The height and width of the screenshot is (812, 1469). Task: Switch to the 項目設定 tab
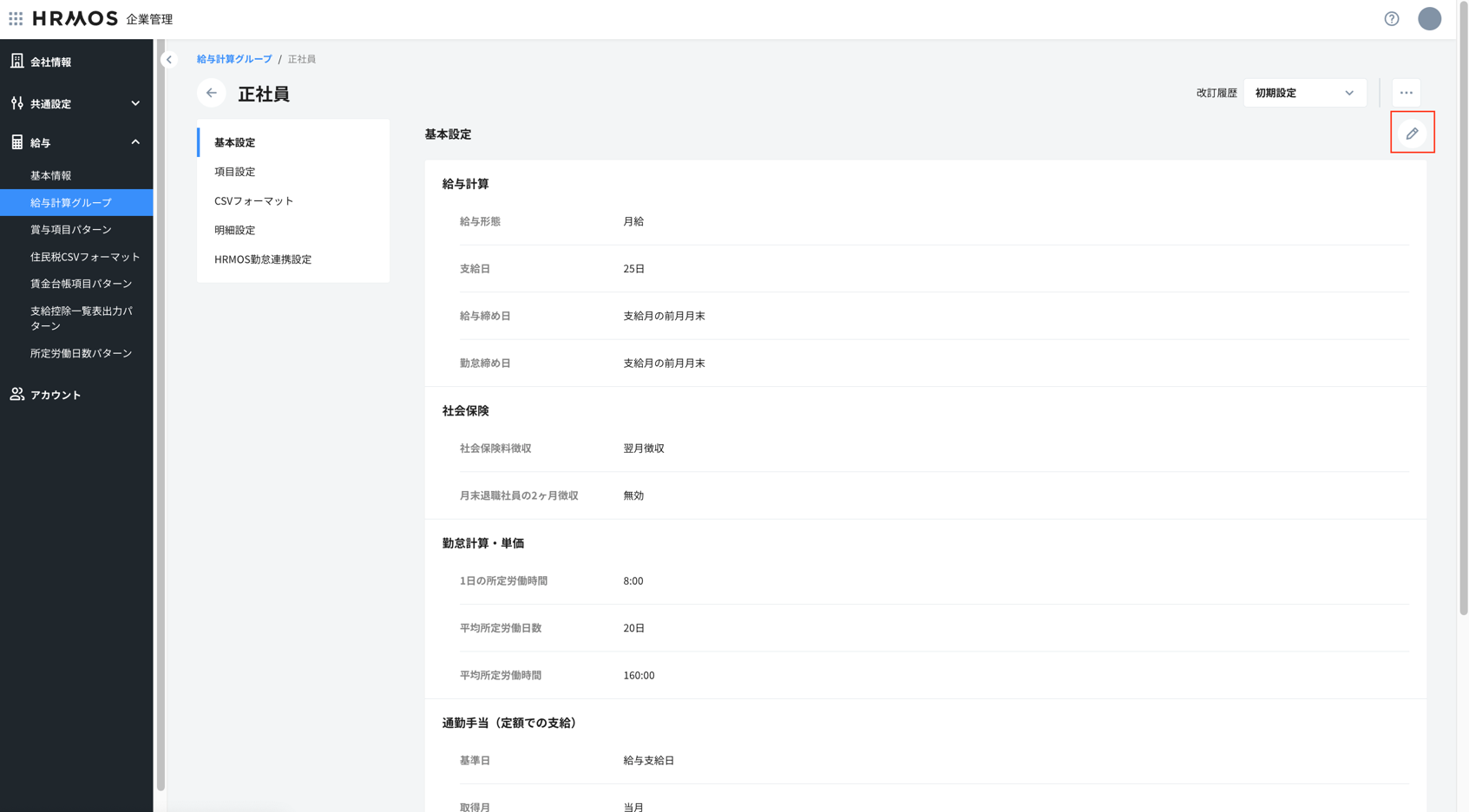235,172
